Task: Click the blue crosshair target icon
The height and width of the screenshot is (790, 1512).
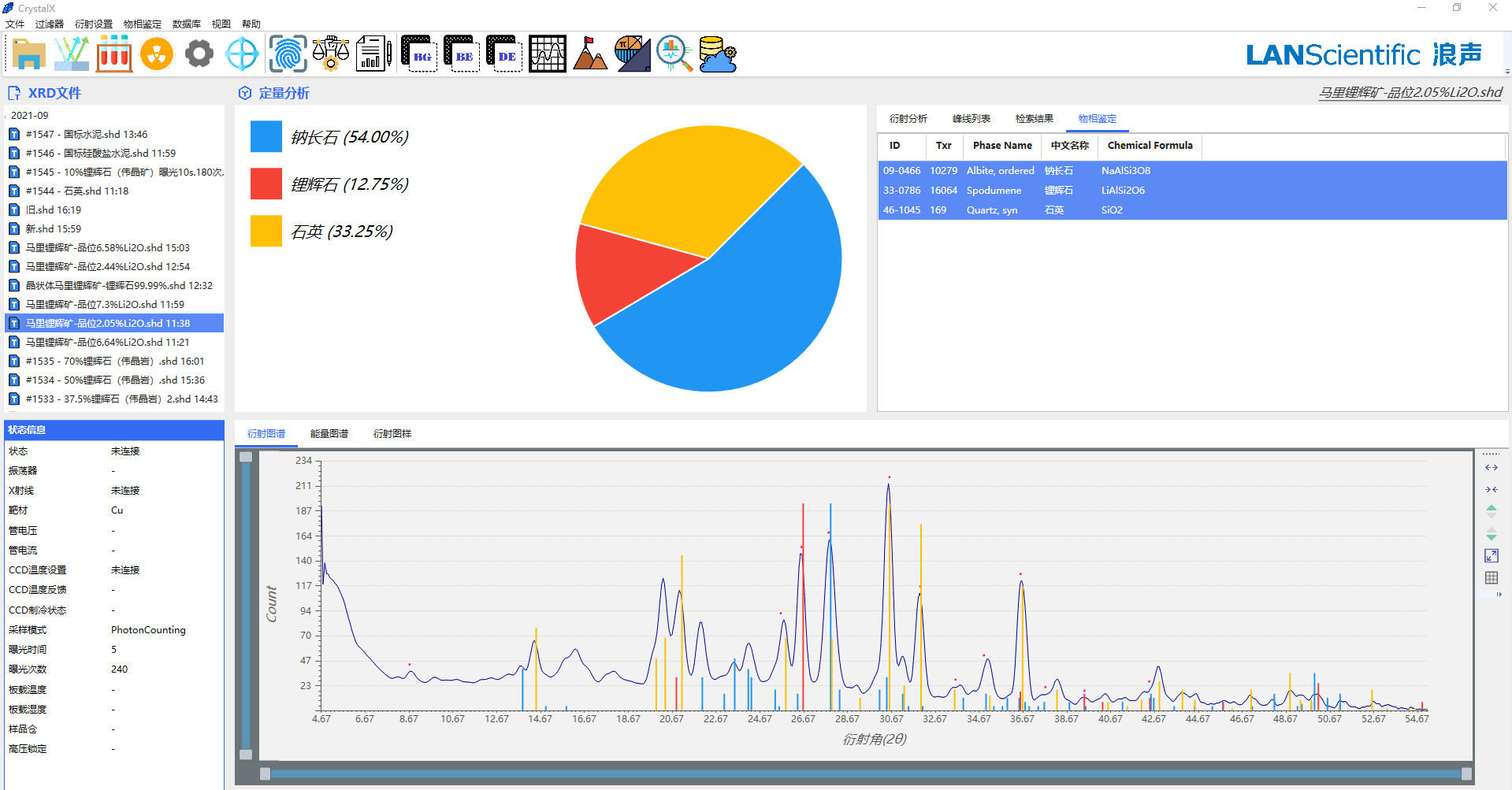Action: pos(242,54)
